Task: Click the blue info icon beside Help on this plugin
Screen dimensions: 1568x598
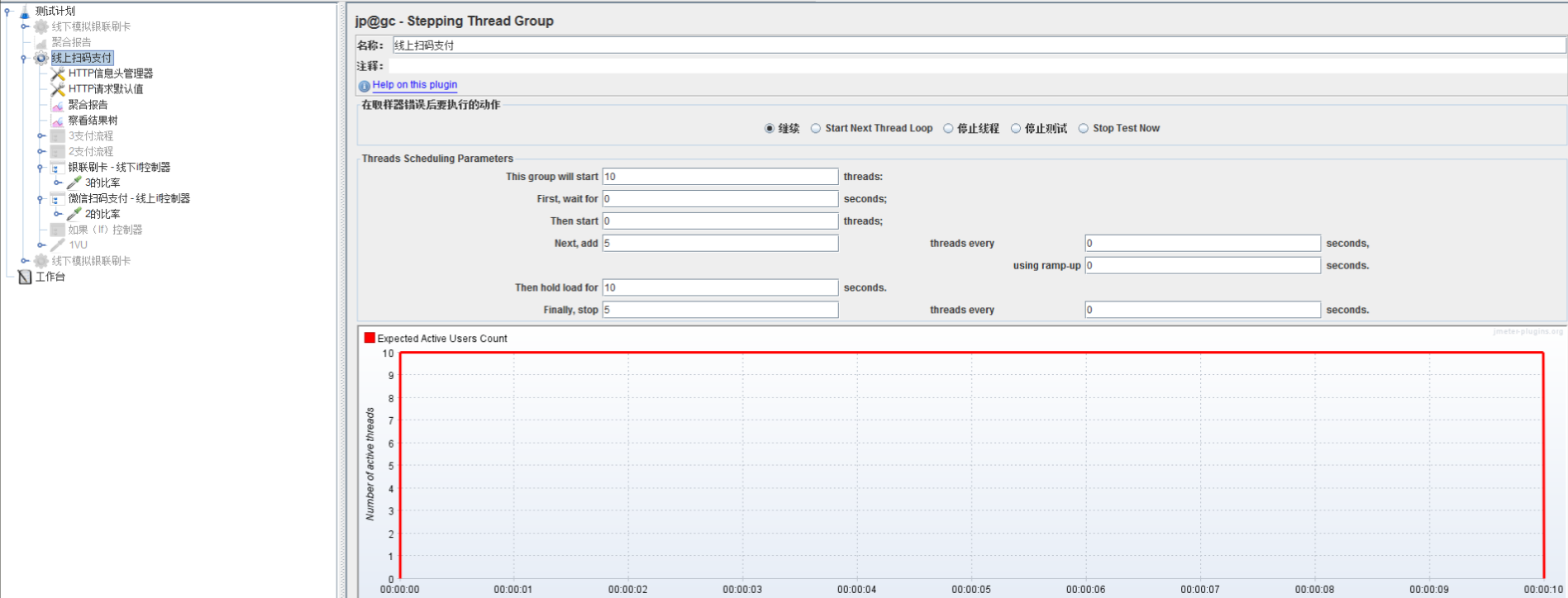Action: [x=365, y=86]
